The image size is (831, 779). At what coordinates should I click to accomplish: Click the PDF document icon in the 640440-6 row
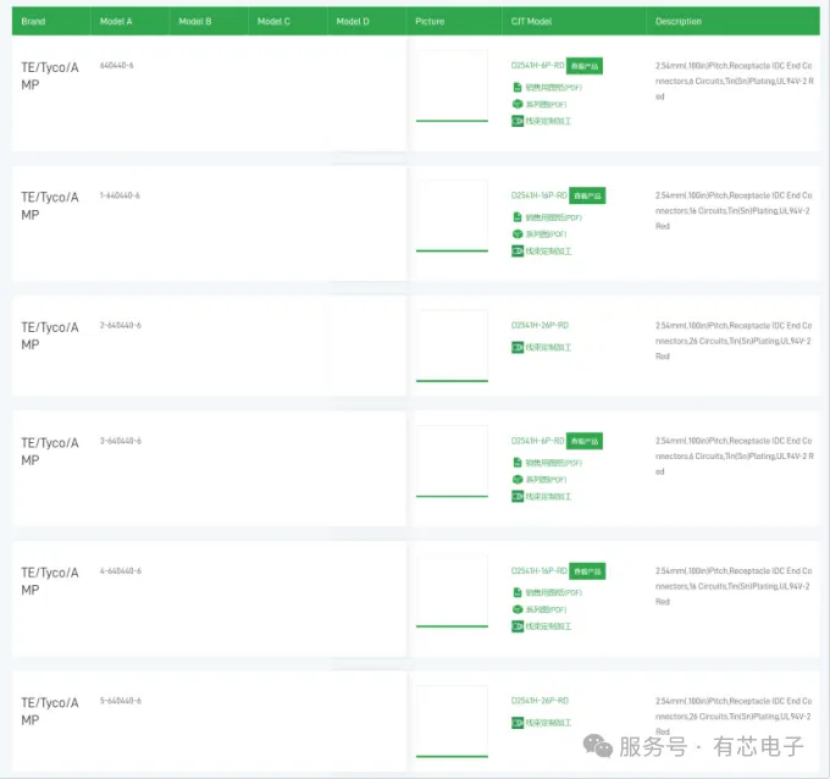517,88
